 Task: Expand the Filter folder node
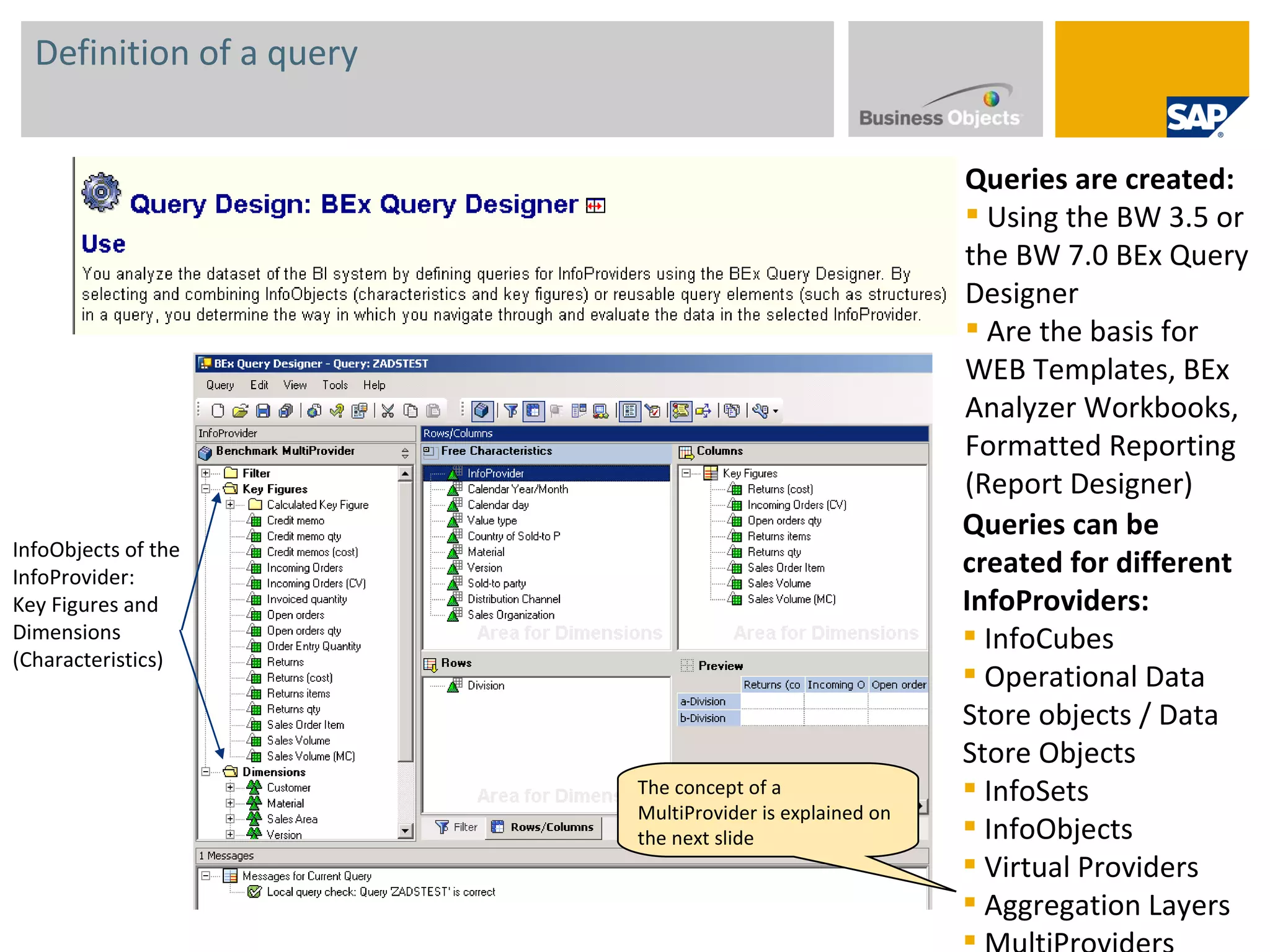(x=206, y=473)
